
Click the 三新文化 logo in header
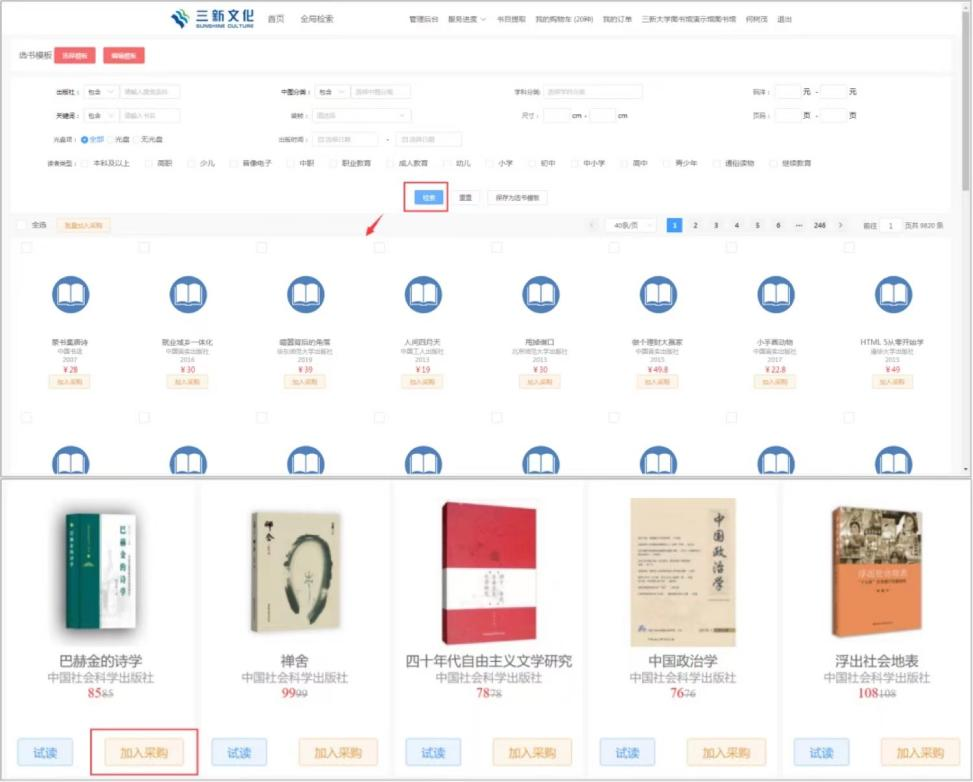coord(212,19)
